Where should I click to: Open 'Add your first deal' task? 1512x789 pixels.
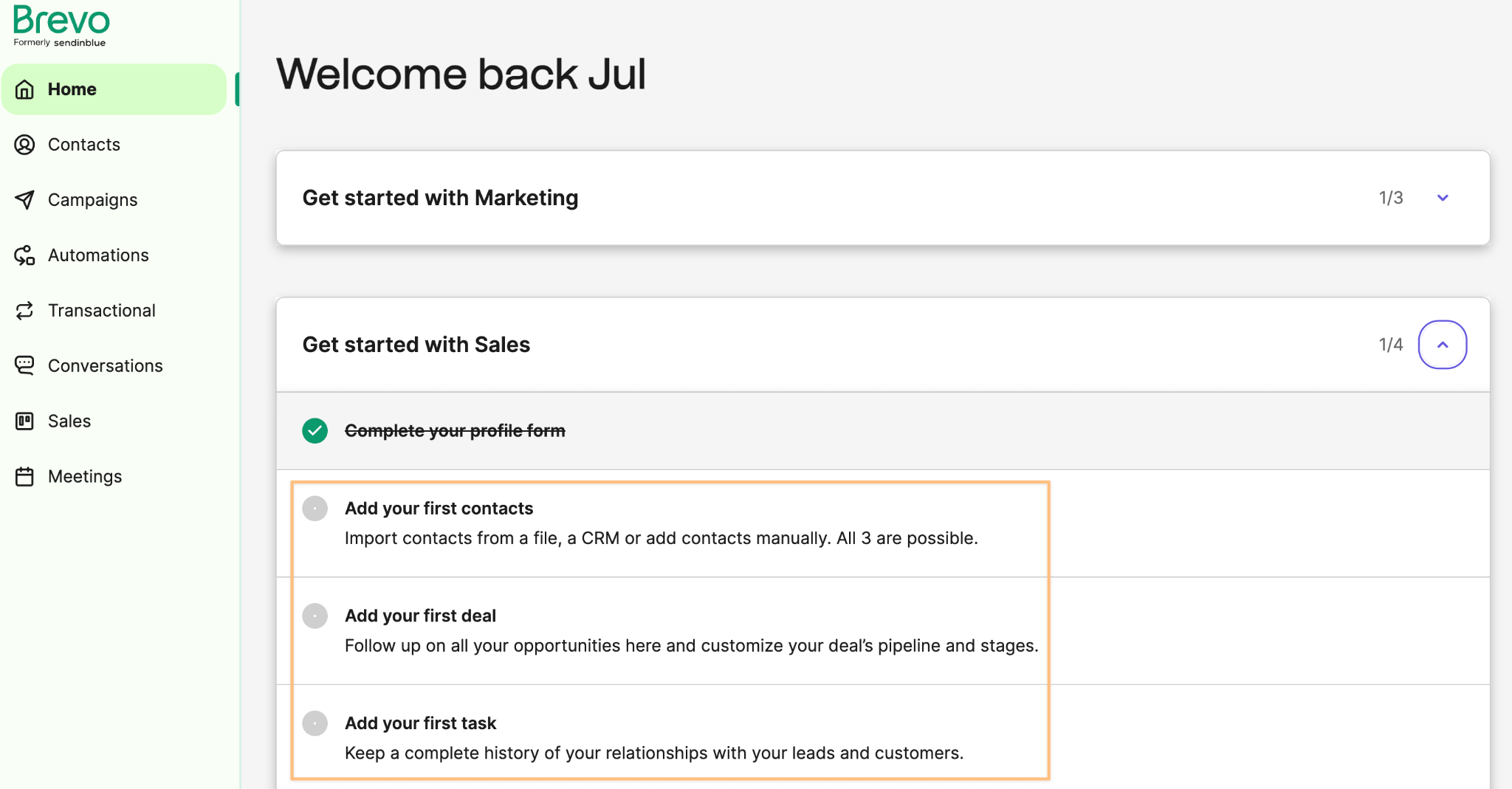coord(420,616)
